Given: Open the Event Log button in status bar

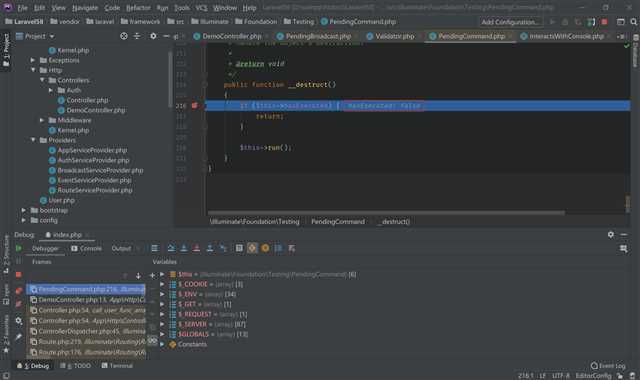Looking at the screenshot, I should pos(608,366).
